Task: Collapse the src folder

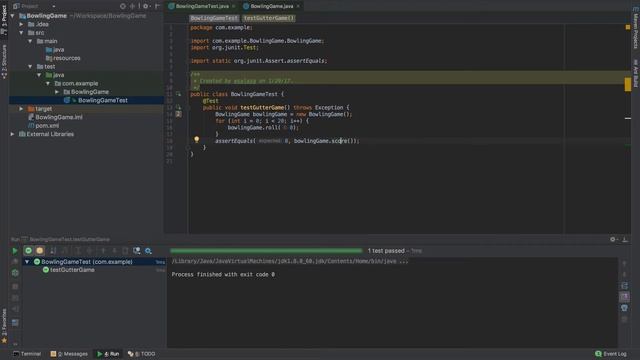Action: pyautogui.click(x=21, y=33)
